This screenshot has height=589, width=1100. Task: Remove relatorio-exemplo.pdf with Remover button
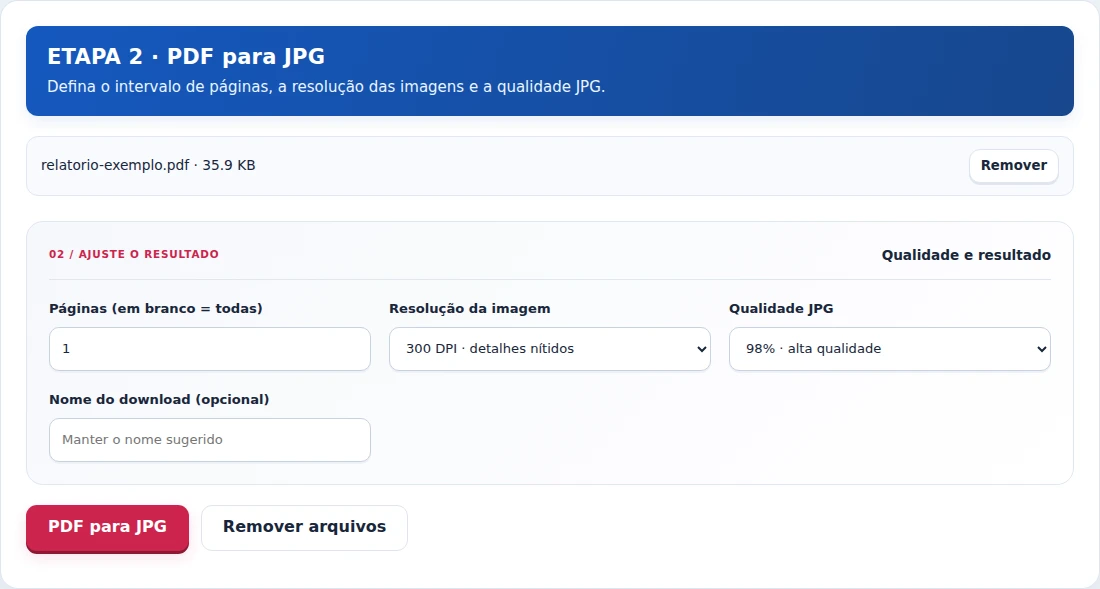1014,165
